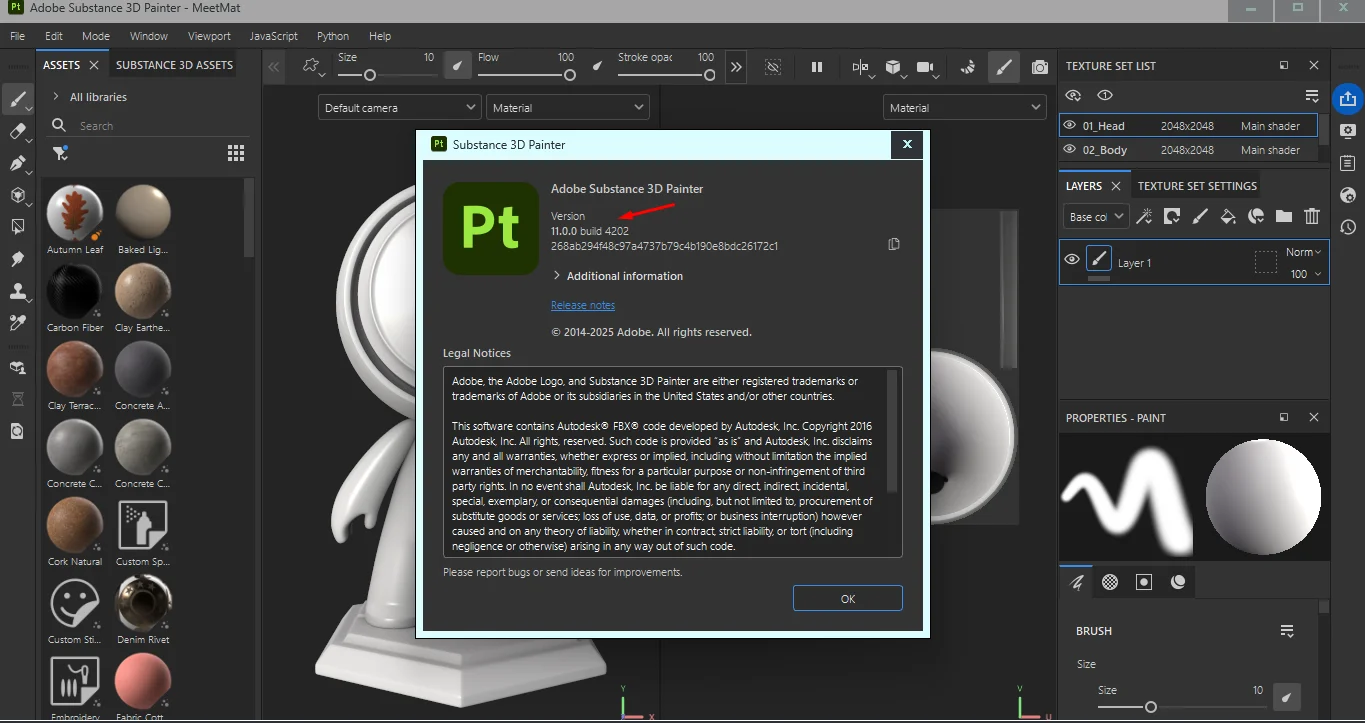Viewport: 1365px width, 723px height.
Task: Toggle pen pressure for Size
Action: [457, 67]
